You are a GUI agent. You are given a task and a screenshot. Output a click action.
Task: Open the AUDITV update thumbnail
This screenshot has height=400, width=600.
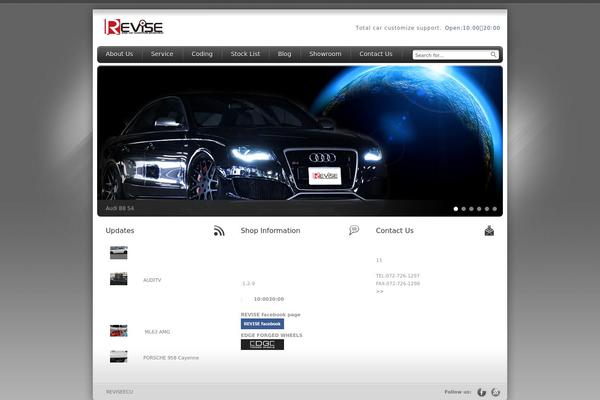pyautogui.click(x=119, y=279)
